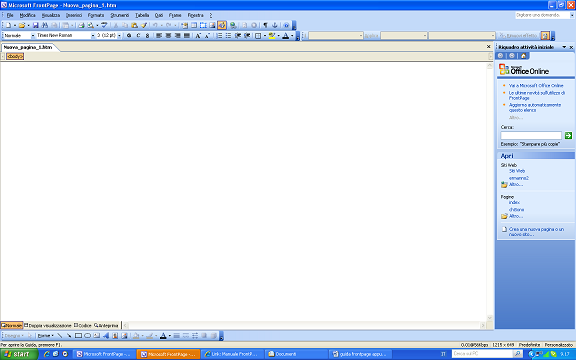Click the numbered list icon

219,36
